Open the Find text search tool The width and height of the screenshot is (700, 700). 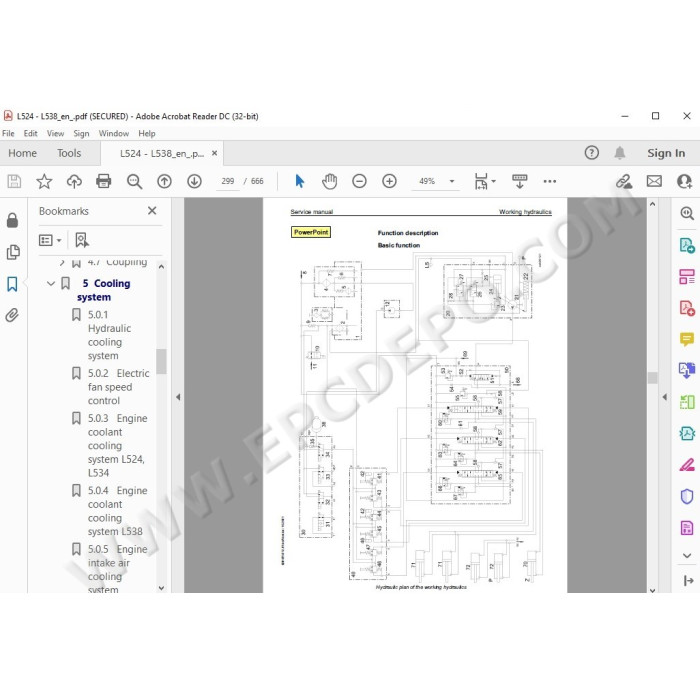(x=134, y=181)
